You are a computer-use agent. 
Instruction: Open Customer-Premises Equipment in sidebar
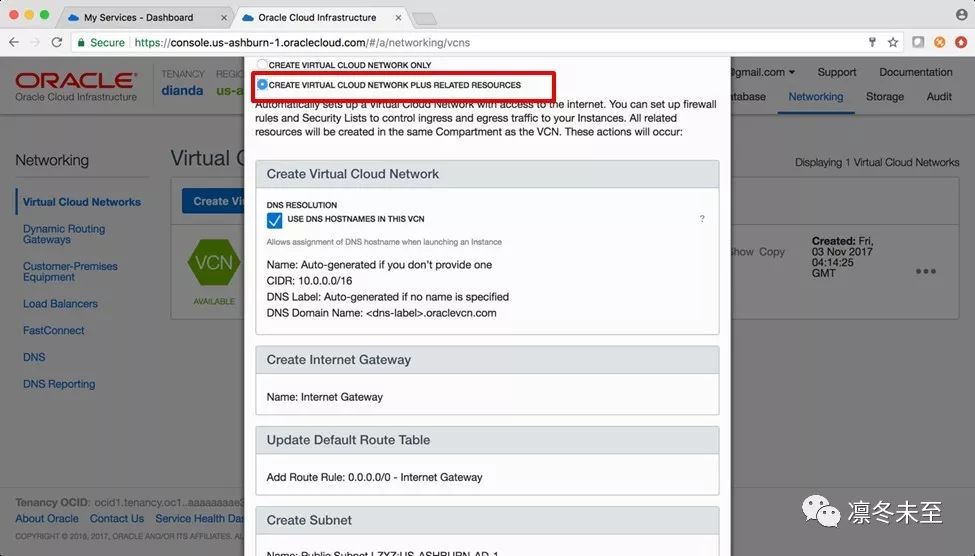pos(70,271)
